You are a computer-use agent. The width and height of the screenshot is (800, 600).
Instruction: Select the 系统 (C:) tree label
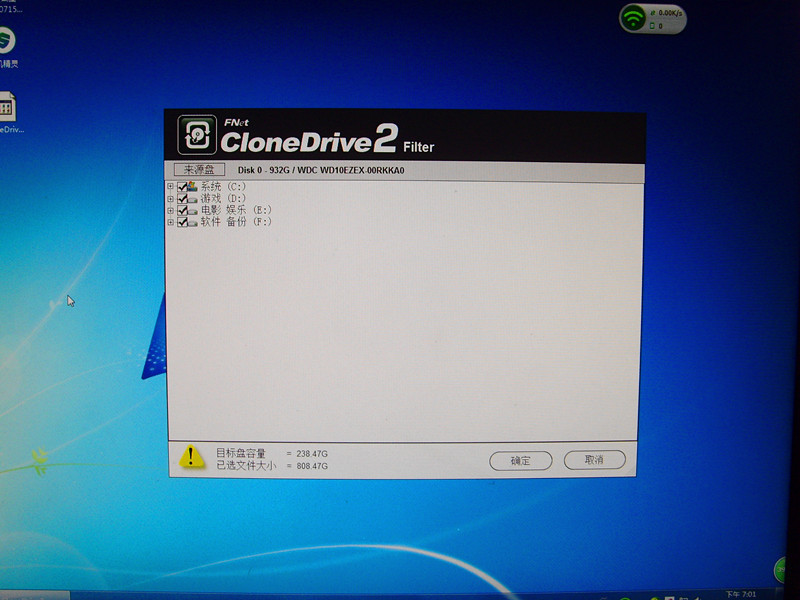click(x=223, y=187)
